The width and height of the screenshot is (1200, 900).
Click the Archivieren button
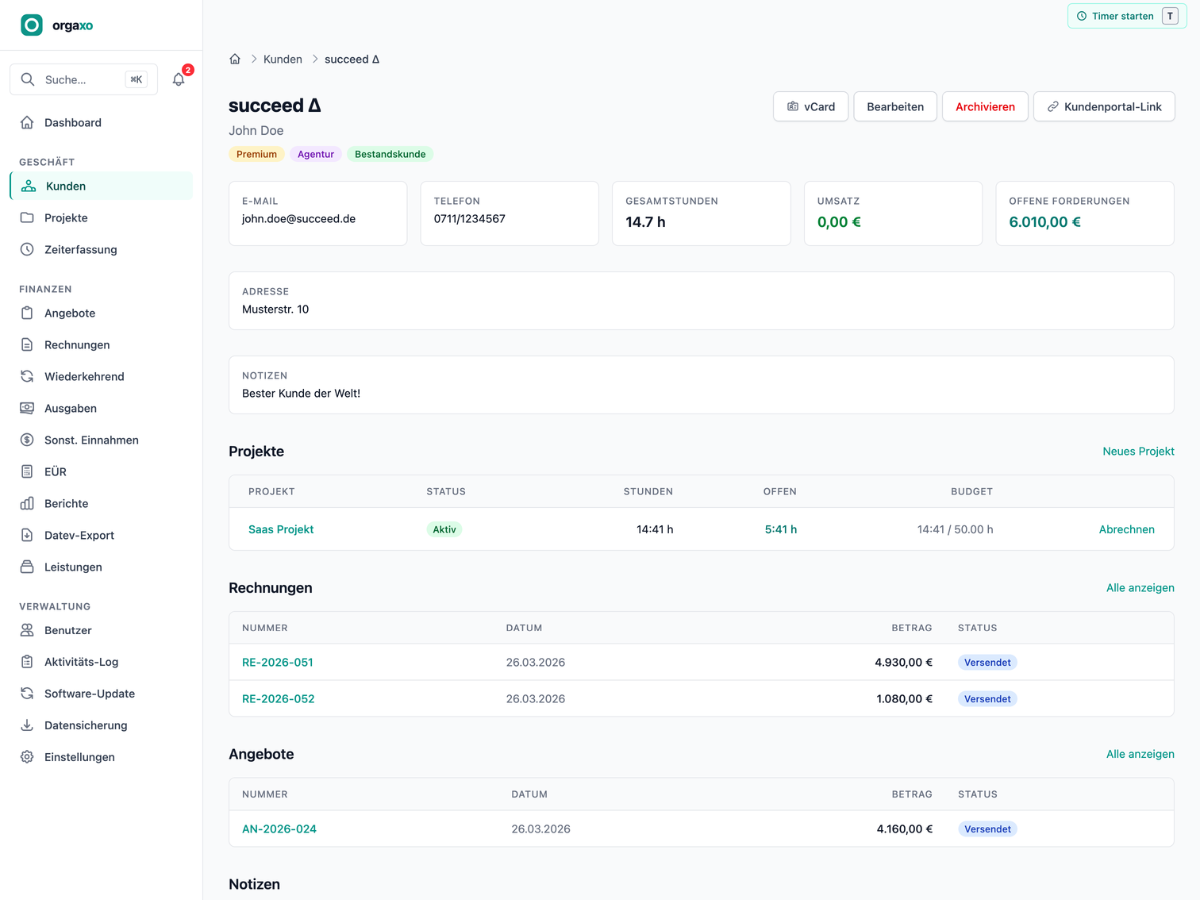[985, 106]
